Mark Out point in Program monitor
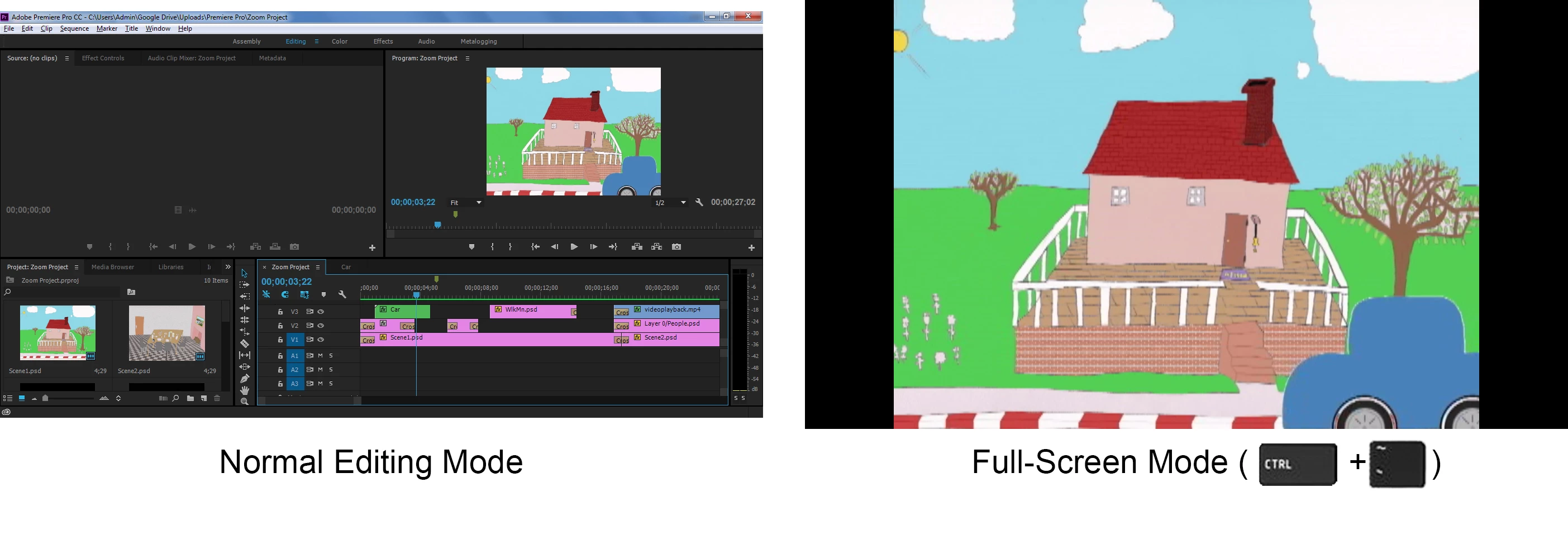The image size is (1568, 549). coord(510,246)
